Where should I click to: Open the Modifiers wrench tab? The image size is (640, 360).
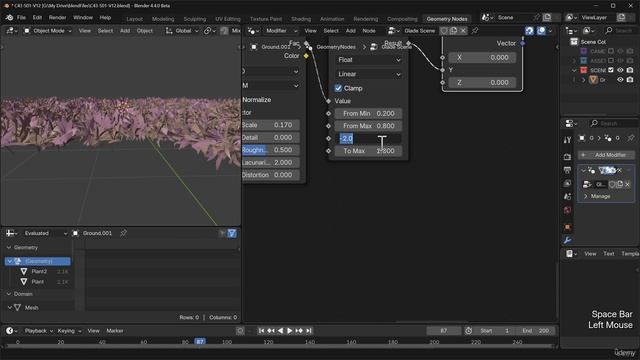(x=567, y=240)
